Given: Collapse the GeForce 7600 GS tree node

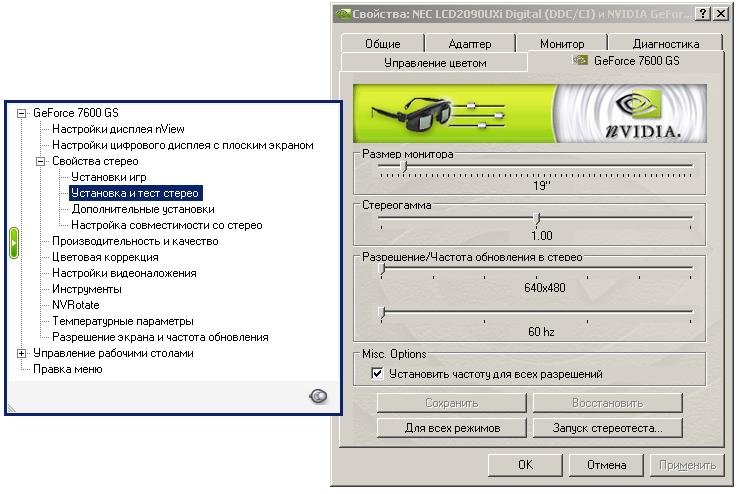Looking at the screenshot, I should click(21, 113).
